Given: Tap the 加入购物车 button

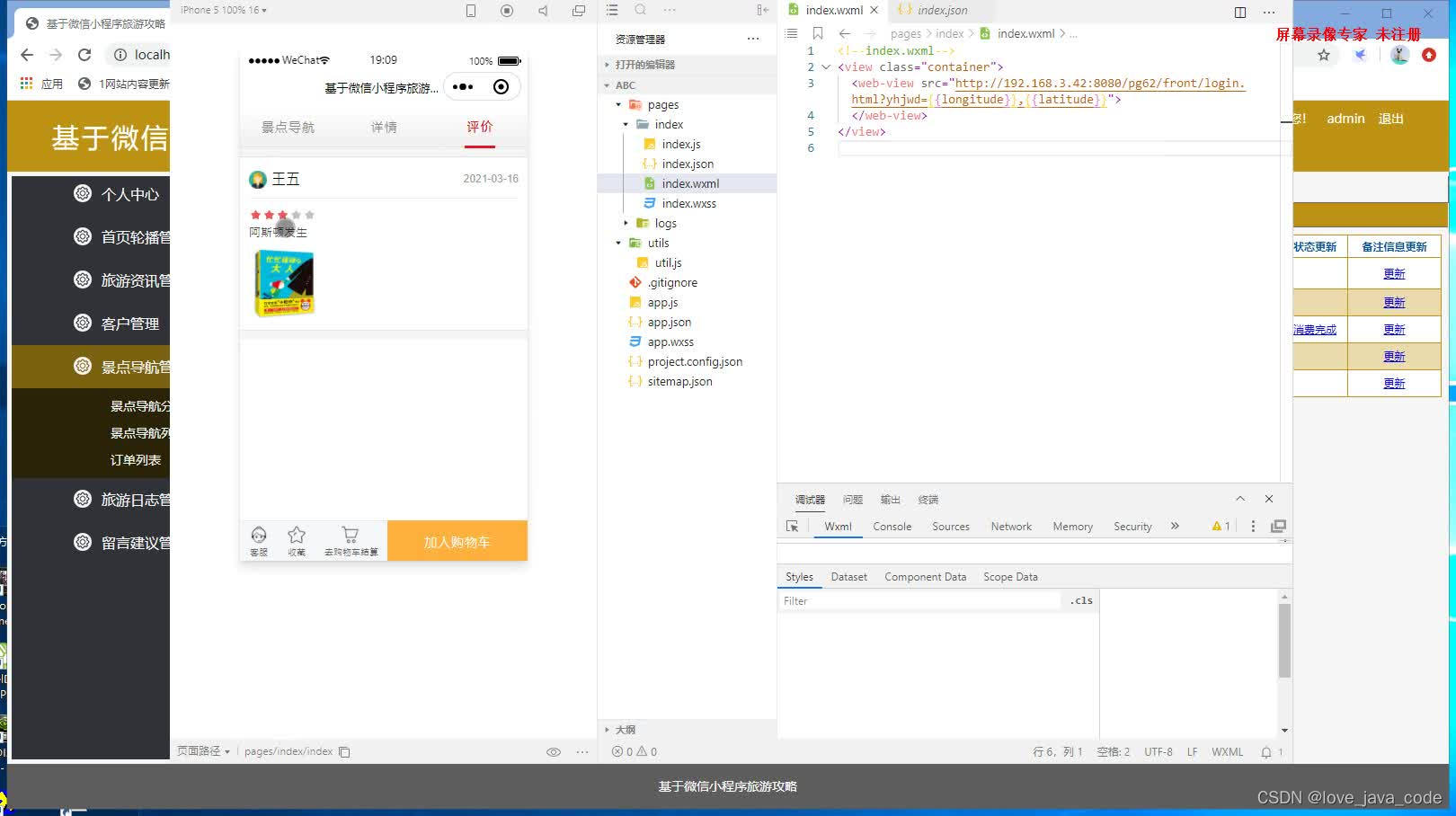Looking at the screenshot, I should pos(457,542).
